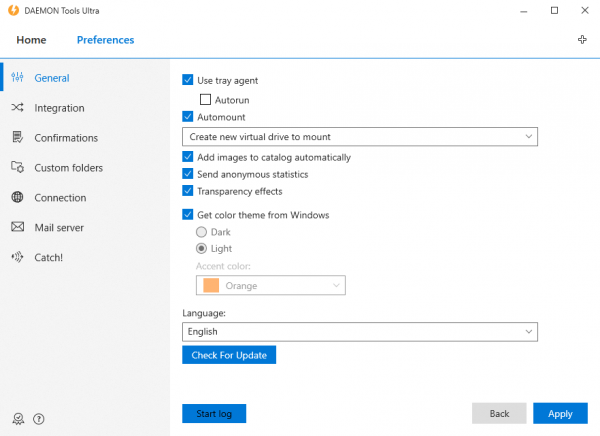Go to Integration settings
This screenshot has width=600, height=436.
[85, 108]
